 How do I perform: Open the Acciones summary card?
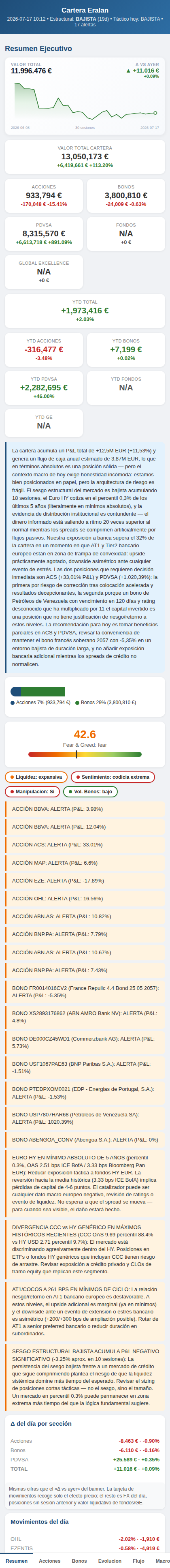[44, 195]
